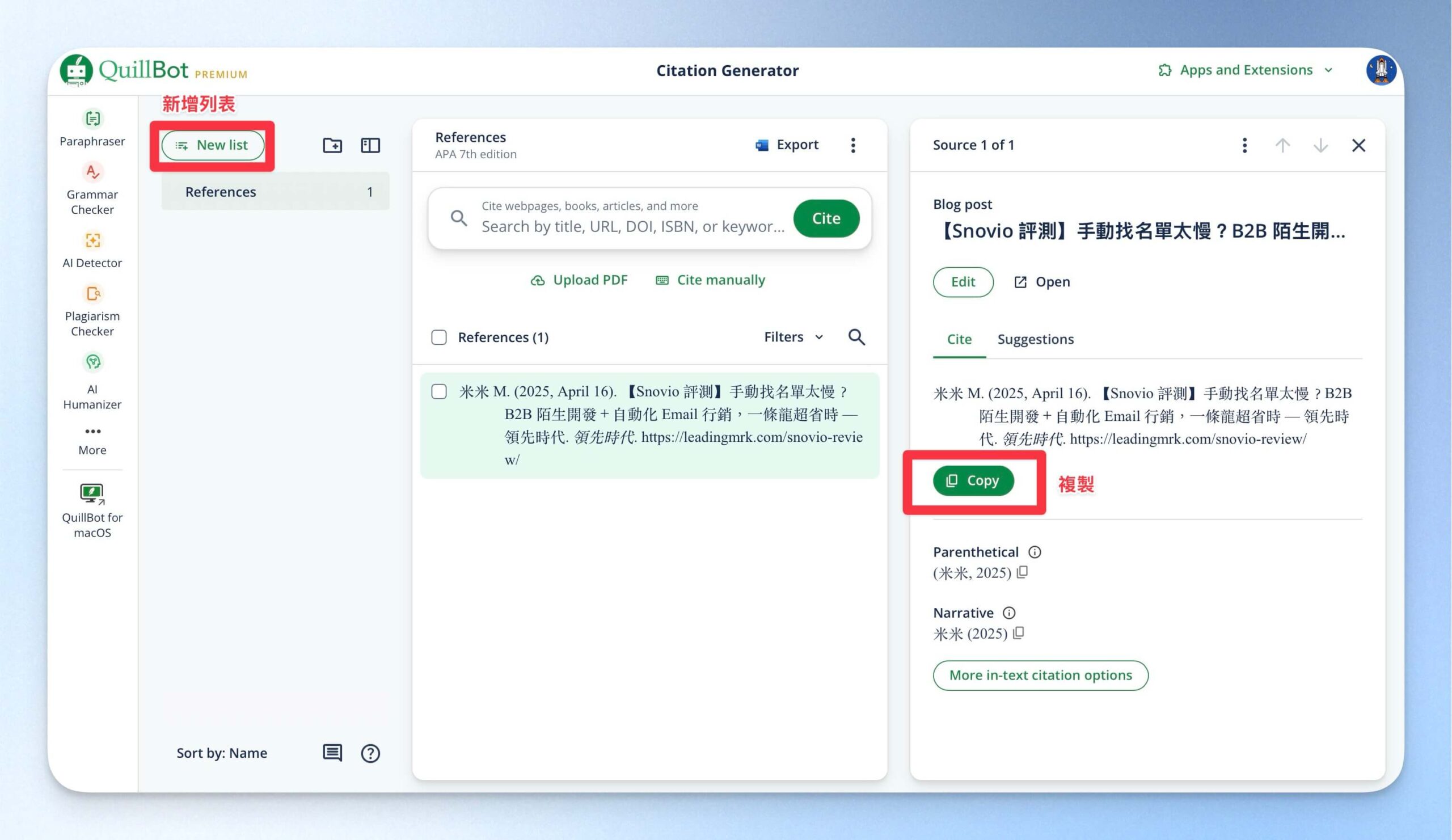The height and width of the screenshot is (840, 1452).
Task: Click the citation search input field
Action: tap(632, 218)
